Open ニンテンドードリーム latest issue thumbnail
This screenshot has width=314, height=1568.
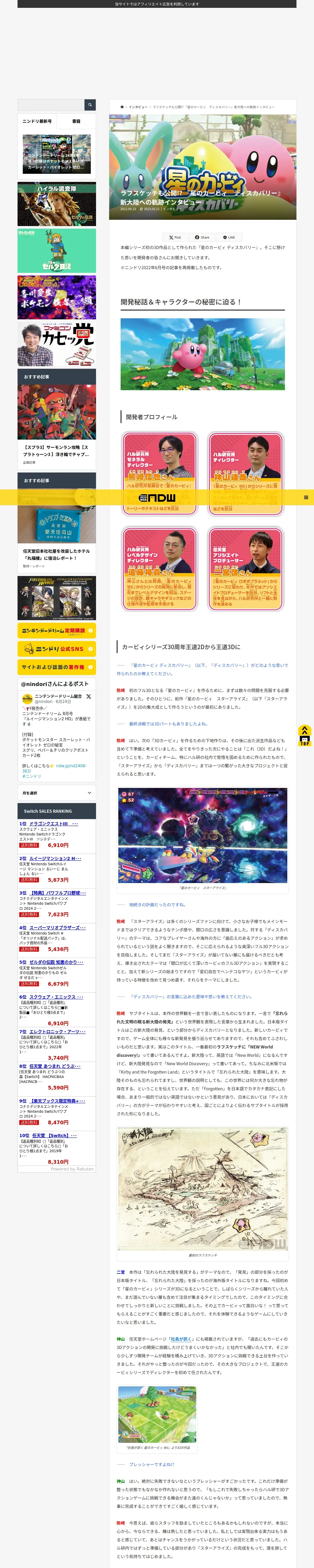point(57,154)
